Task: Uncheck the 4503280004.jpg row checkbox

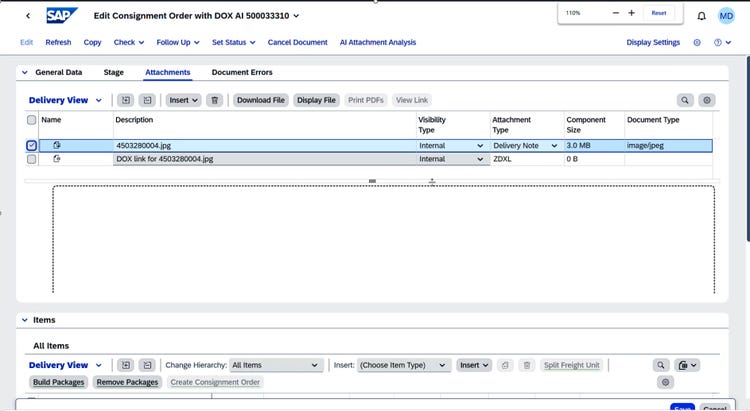Action: tap(32, 145)
